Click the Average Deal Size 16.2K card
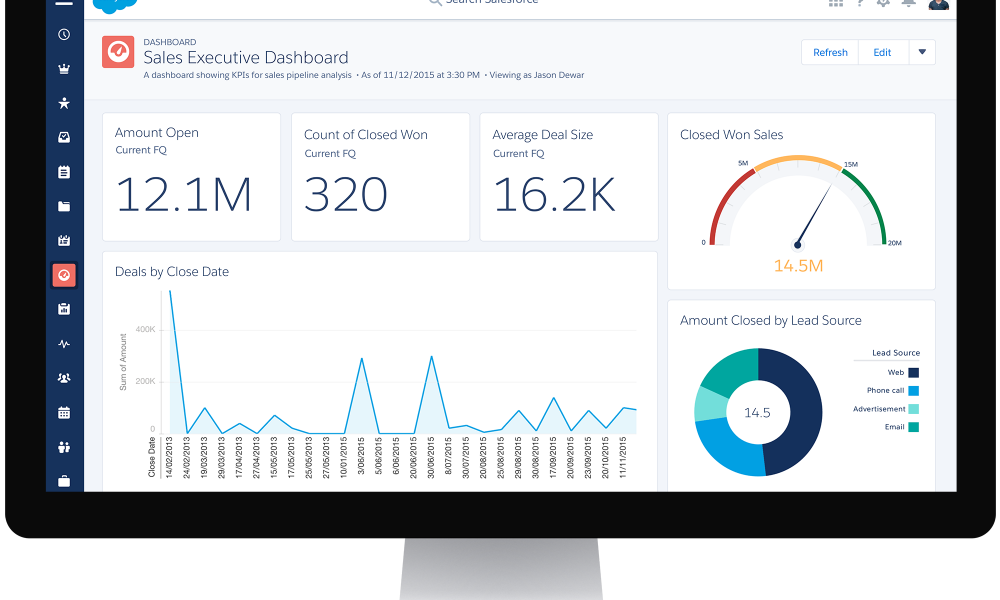Image resolution: width=1000 pixels, height=600 pixels. (569, 177)
